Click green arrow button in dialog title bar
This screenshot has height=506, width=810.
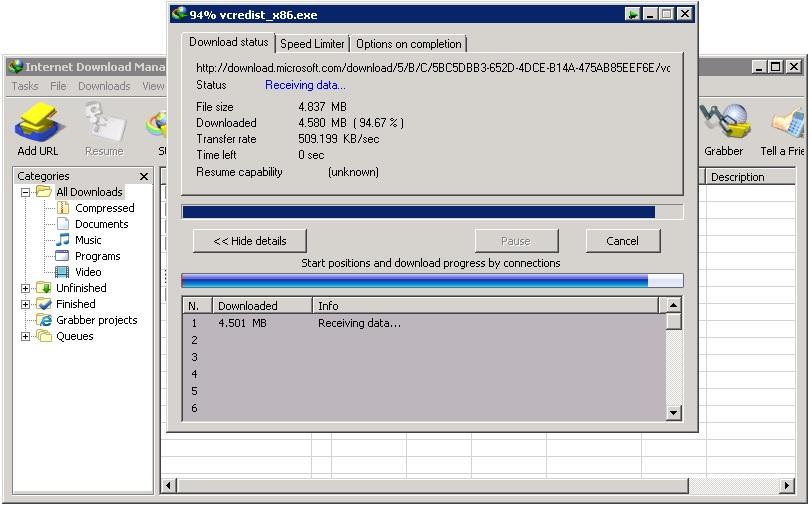pyautogui.click(x=632, y=14)
